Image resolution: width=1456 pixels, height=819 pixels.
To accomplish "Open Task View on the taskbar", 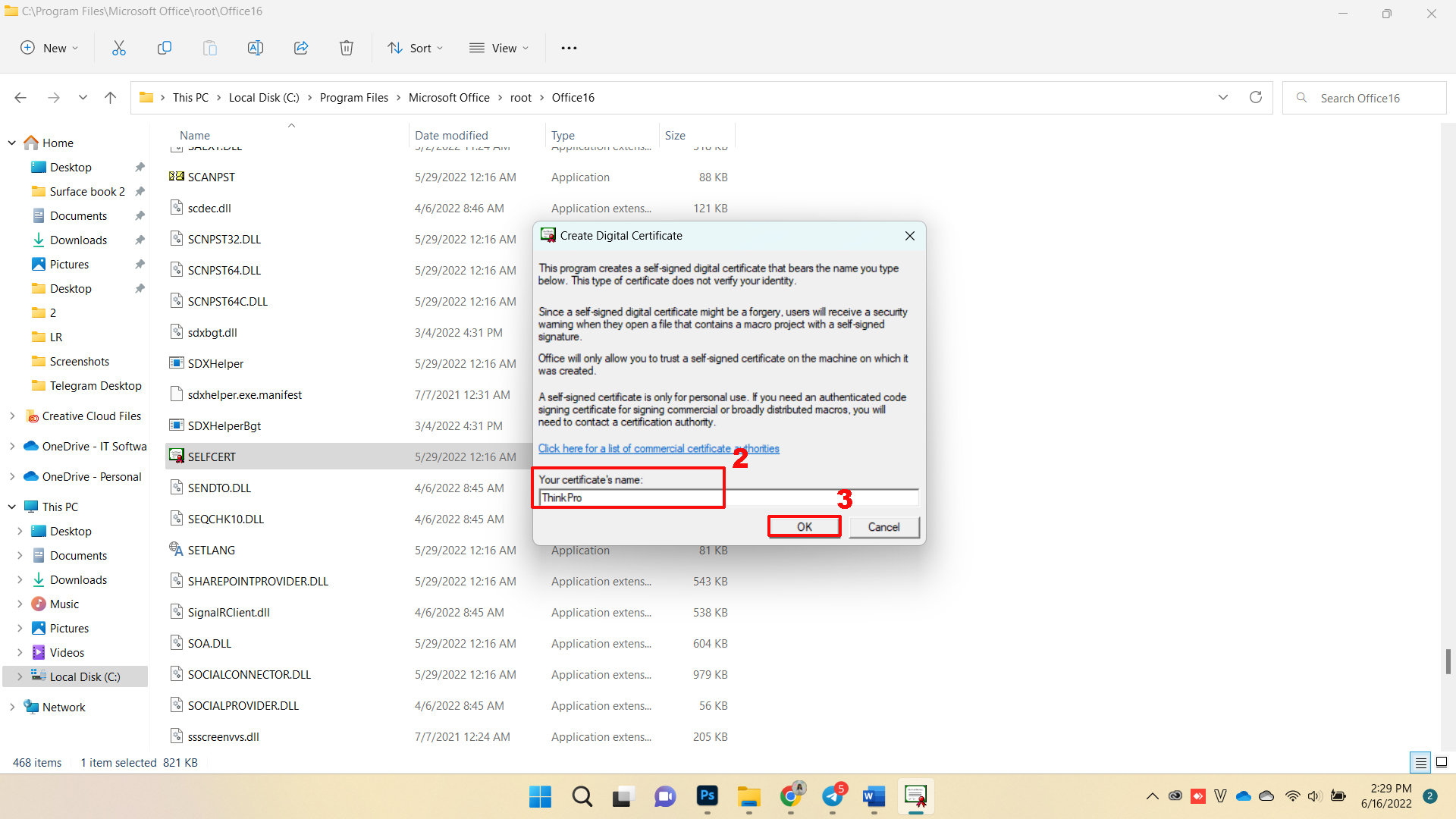I will click(623, 796).
